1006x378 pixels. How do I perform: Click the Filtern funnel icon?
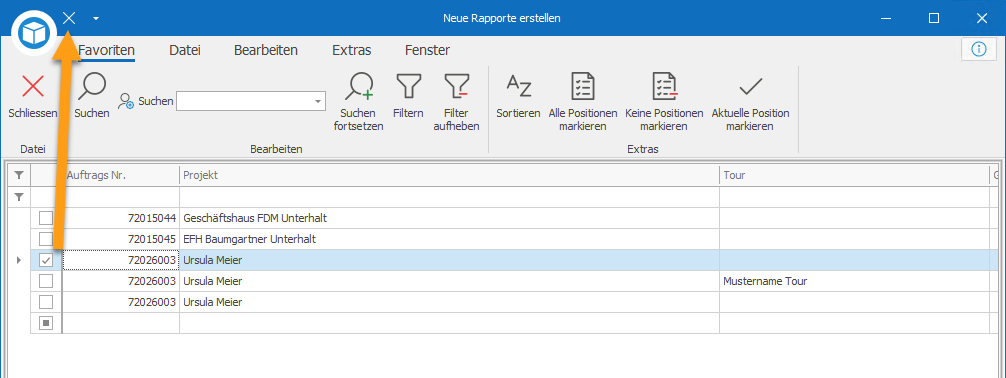point(409,86)
